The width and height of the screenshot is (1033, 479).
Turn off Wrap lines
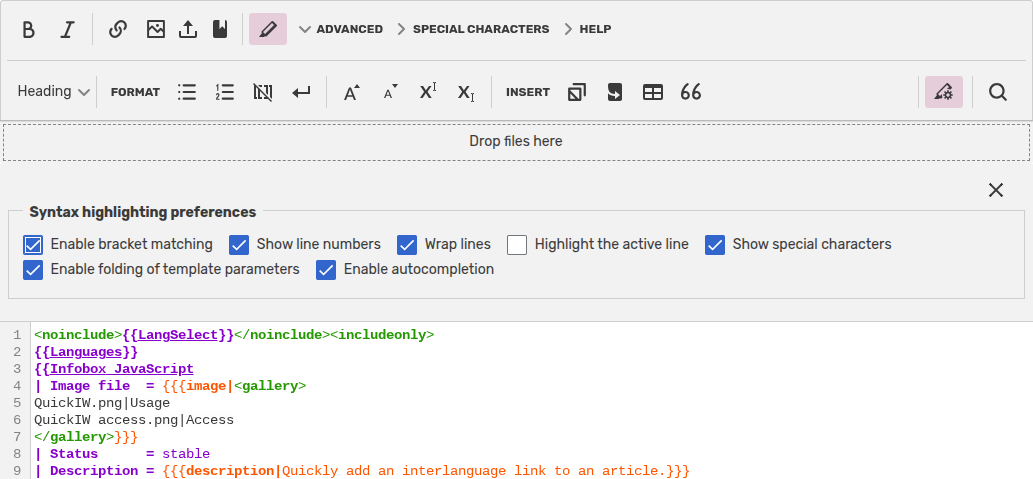407,245
